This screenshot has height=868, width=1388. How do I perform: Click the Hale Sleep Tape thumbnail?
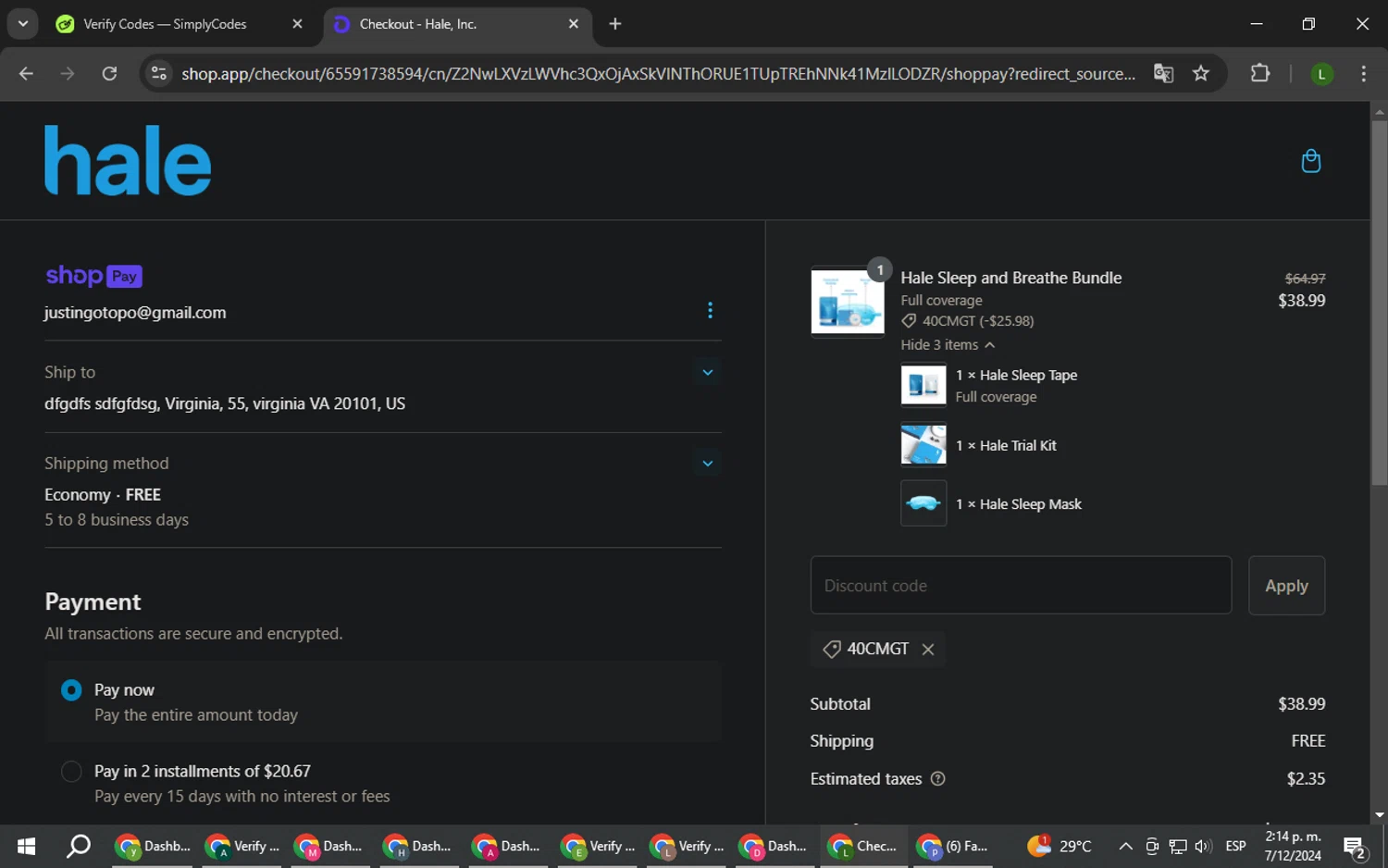pyautogui.click(x=923, y=385)
